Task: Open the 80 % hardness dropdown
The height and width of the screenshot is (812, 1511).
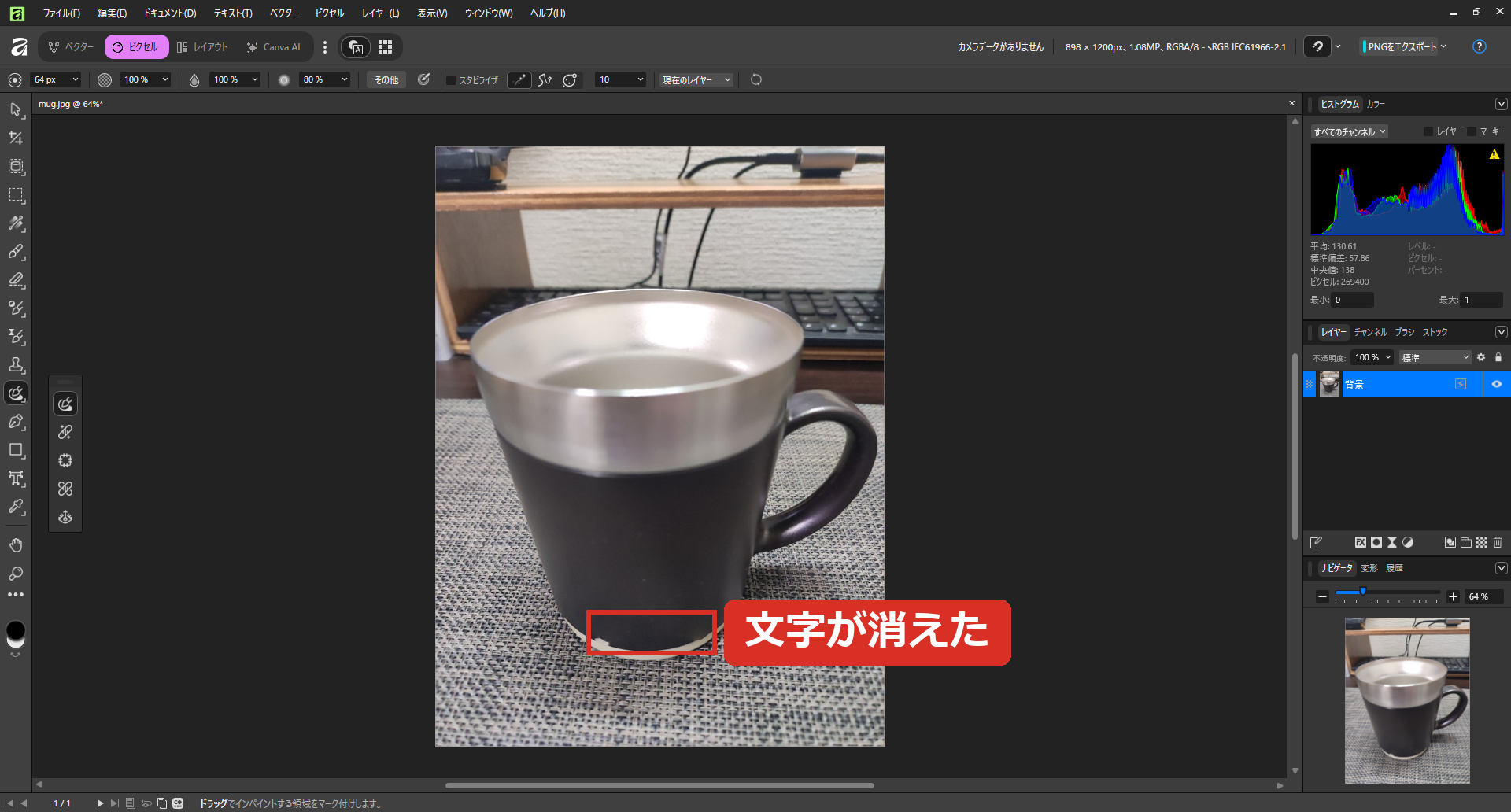Action: point(345,79)
